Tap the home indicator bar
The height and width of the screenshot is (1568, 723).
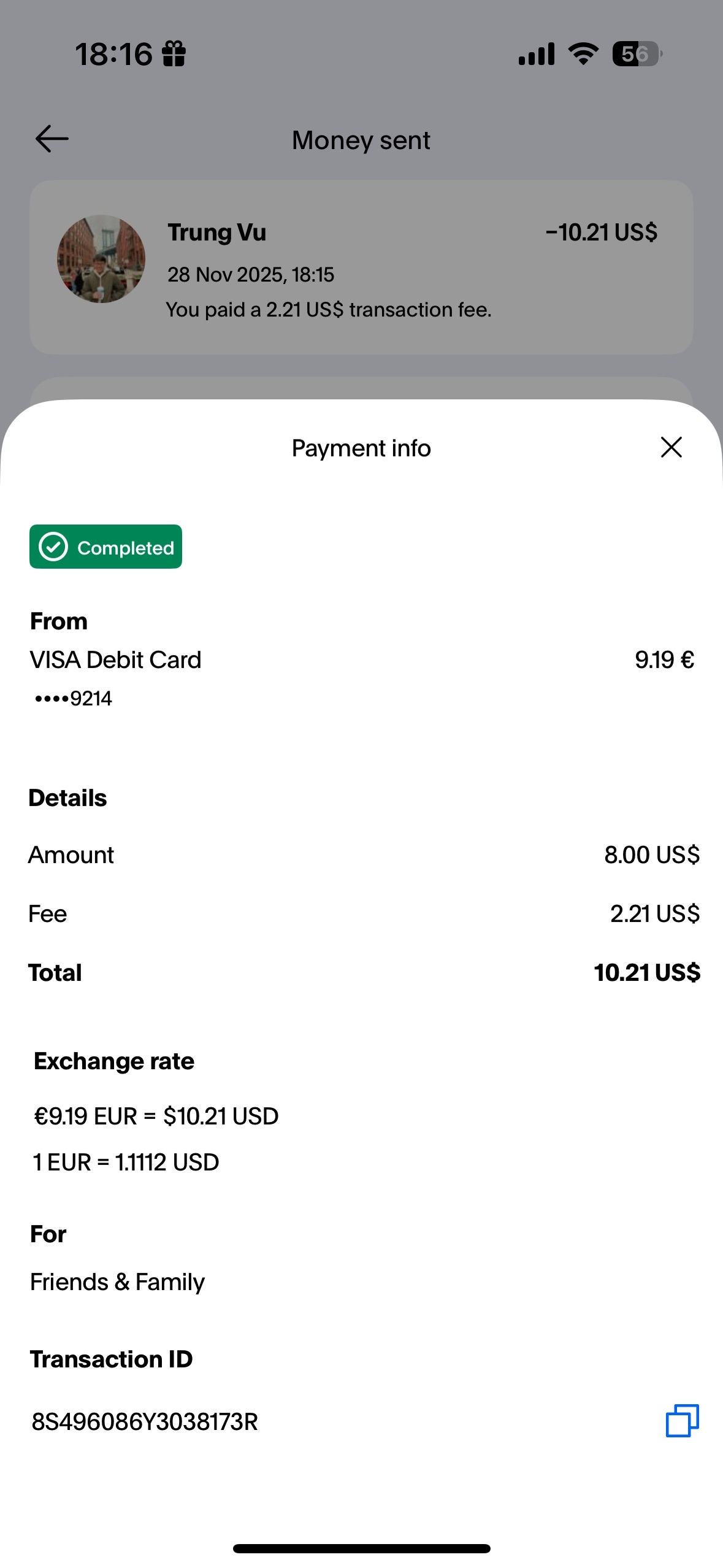point(361,1548)
